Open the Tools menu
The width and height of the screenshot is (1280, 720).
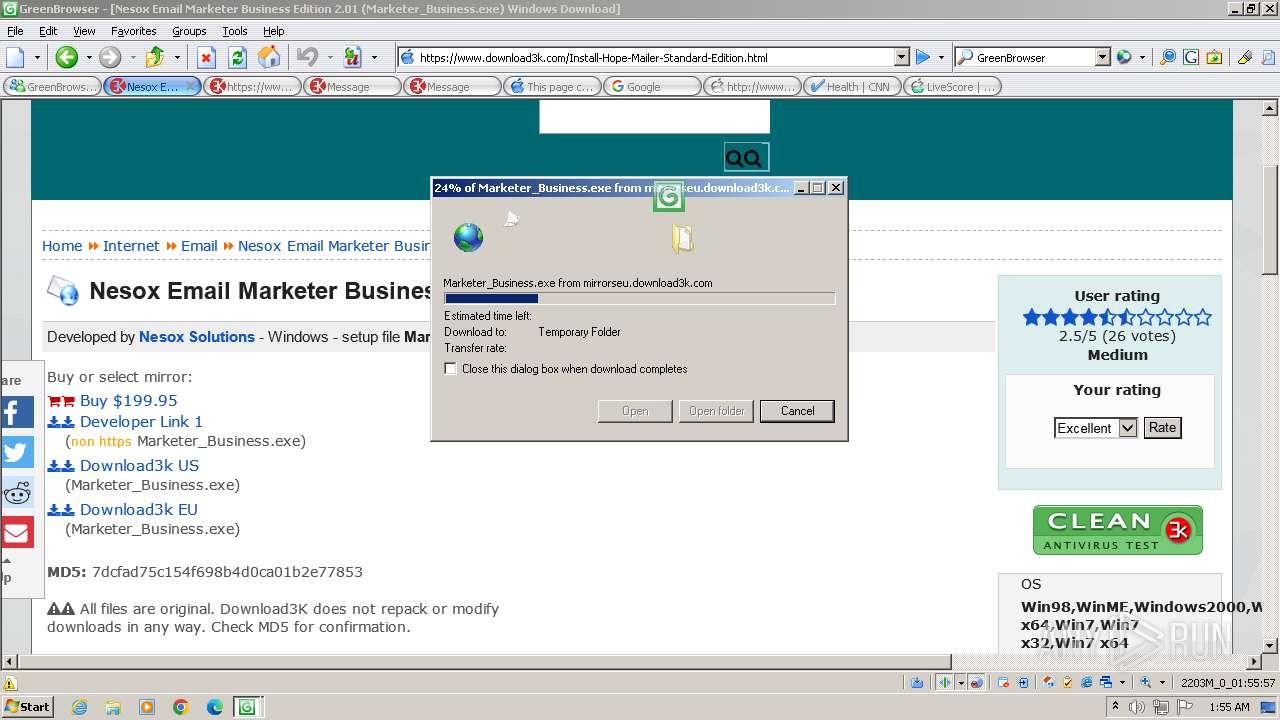point(235,31)
